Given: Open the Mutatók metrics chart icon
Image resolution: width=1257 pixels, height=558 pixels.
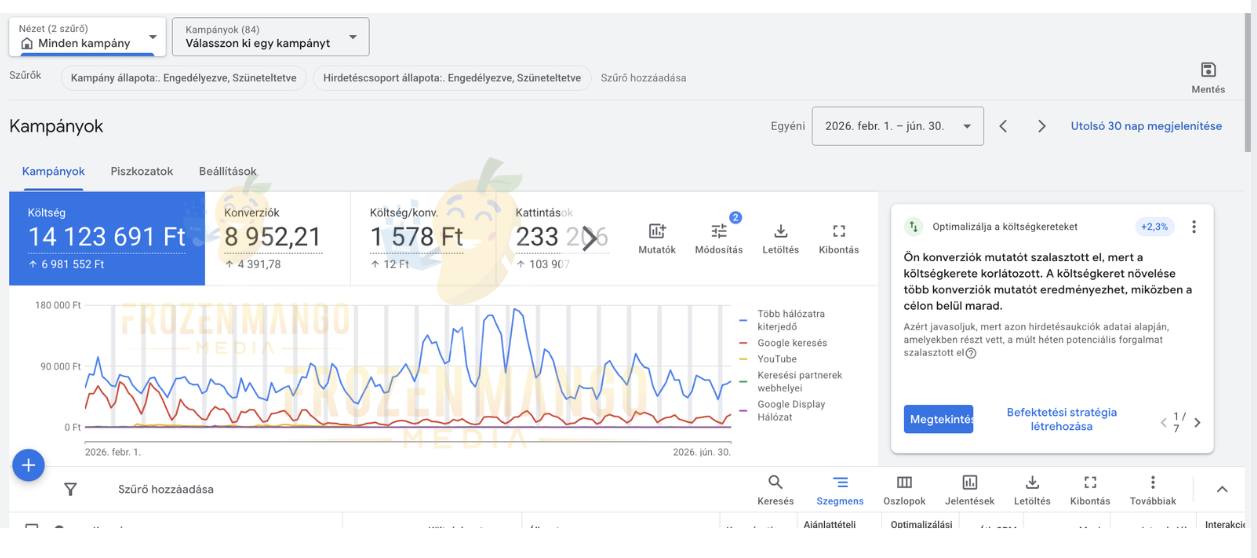Looking at the screenshot, I should click(x=657, y=231).
